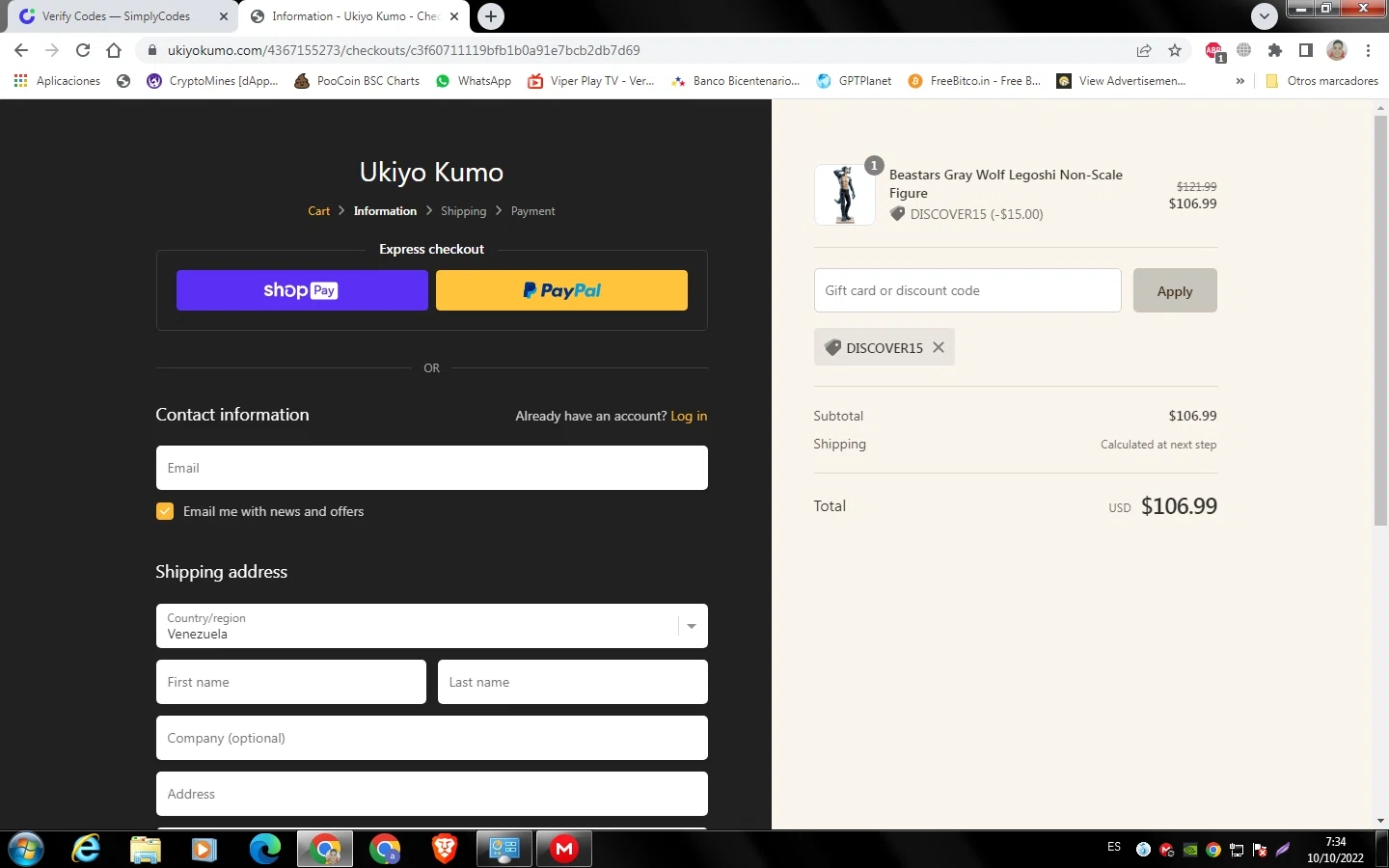
Task: Open browser home page icon
Action: pos(114,50)
